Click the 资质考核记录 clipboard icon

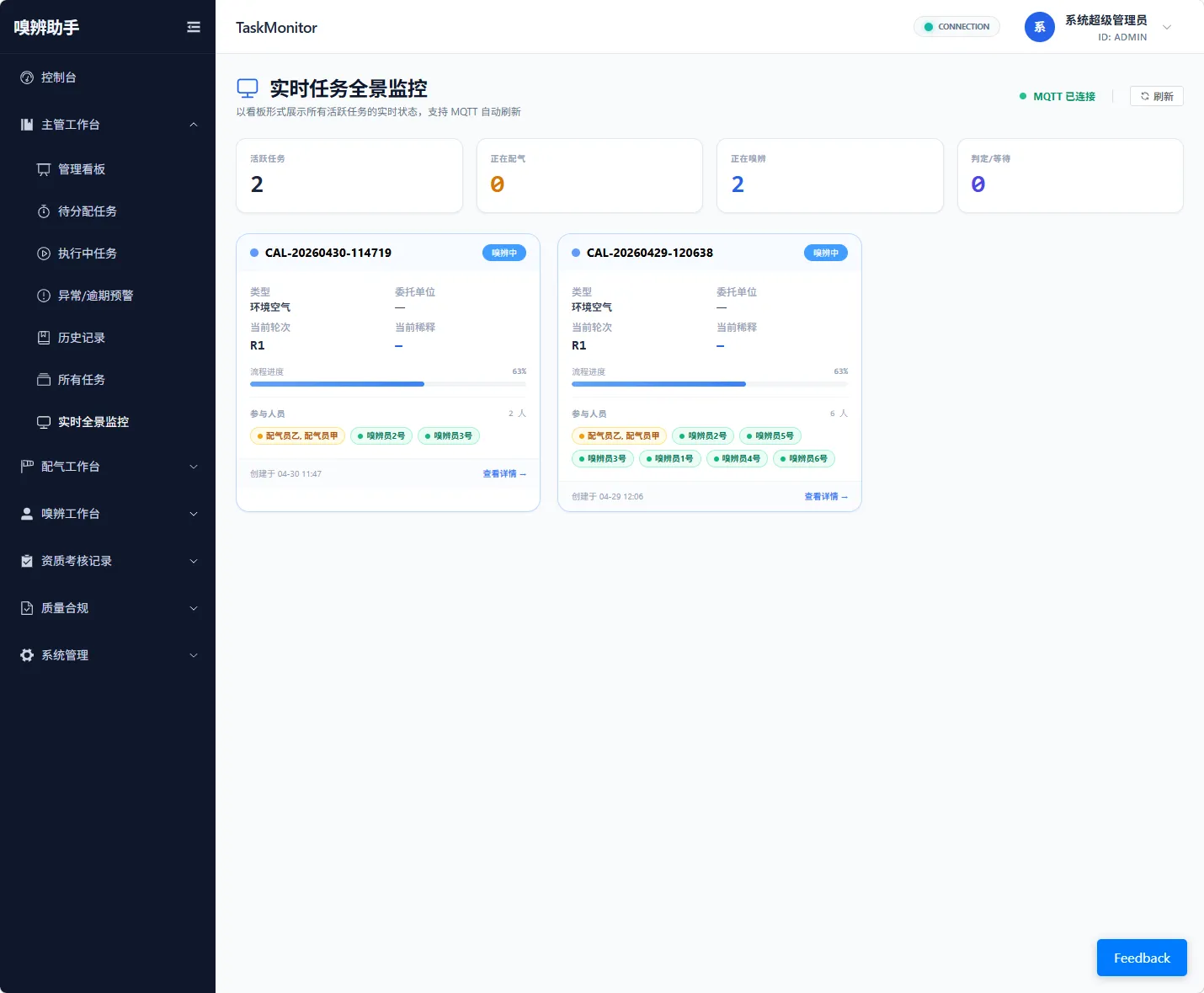coord(27,561)
